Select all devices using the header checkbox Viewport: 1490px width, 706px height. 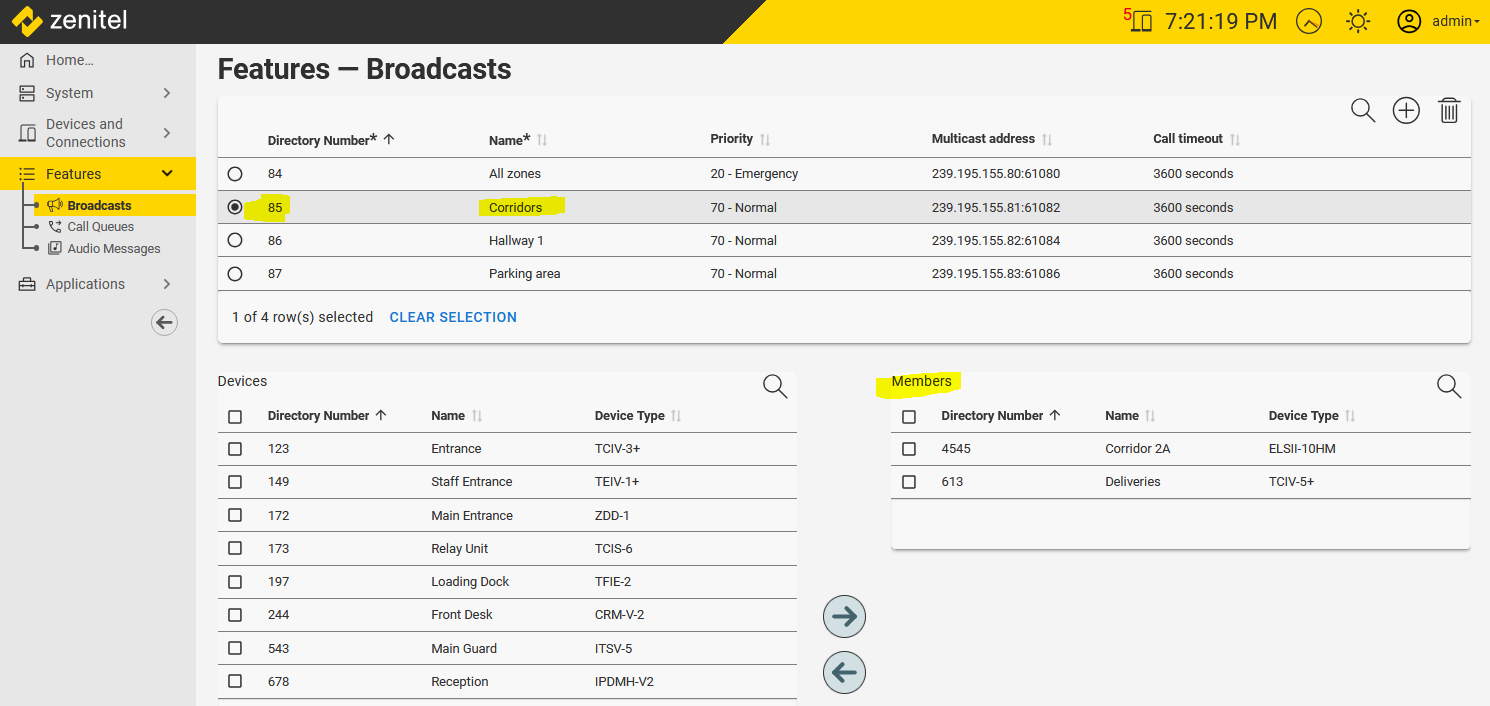click(x=235, y=416)
